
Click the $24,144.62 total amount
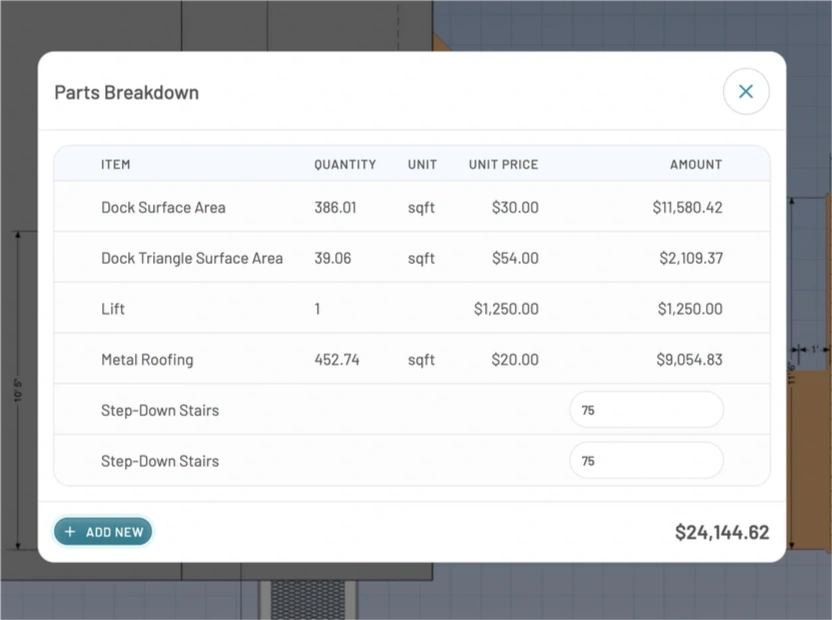pyautogui.click(x=722, y=532)
